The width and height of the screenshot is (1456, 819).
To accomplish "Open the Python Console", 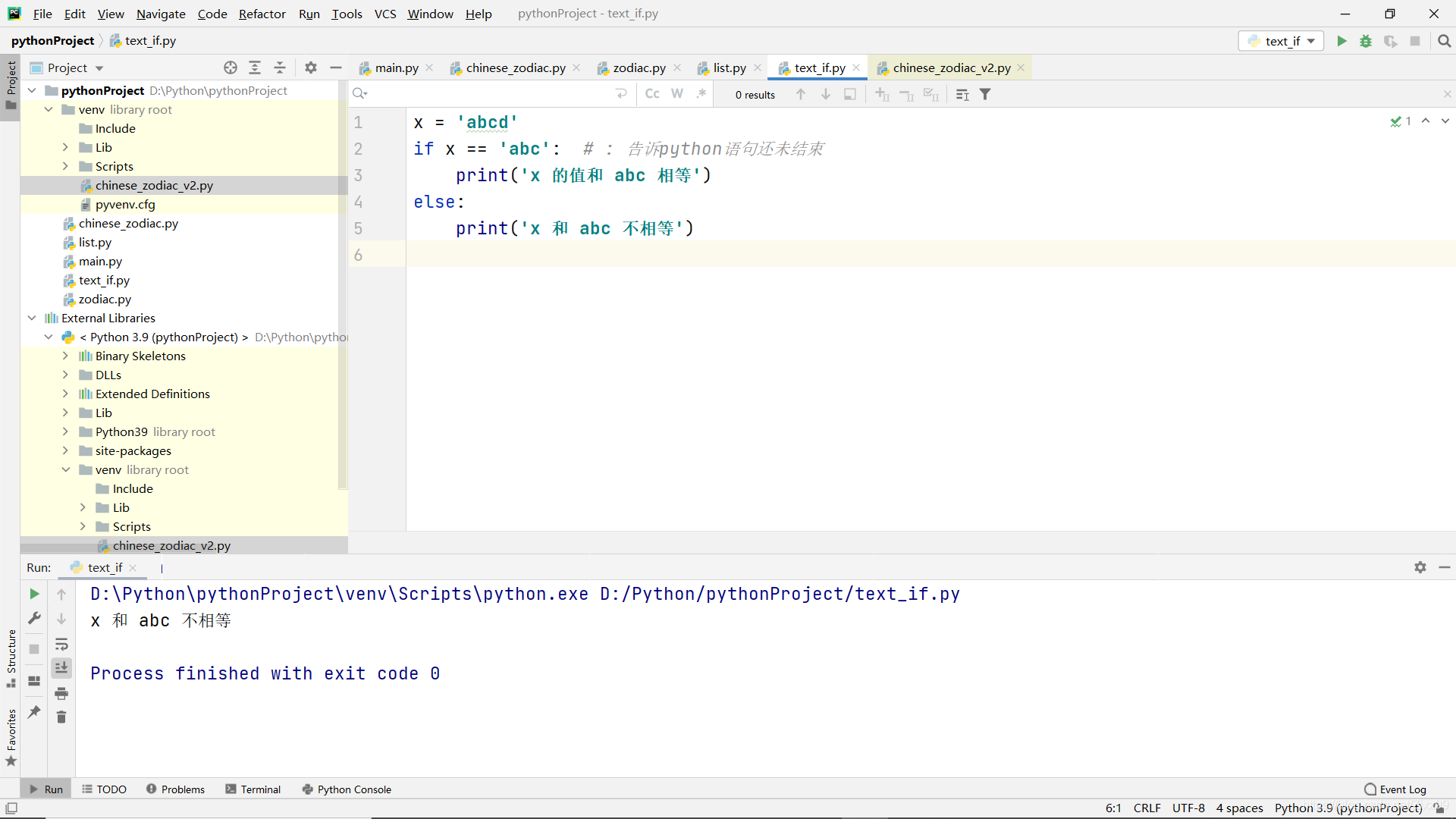I will (x=347, y=789).
